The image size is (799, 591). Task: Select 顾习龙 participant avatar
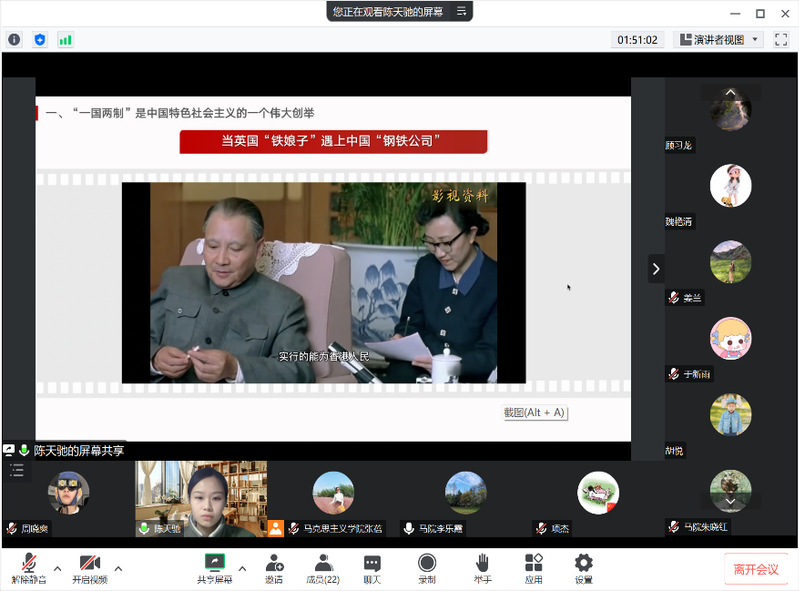[731, 109]
